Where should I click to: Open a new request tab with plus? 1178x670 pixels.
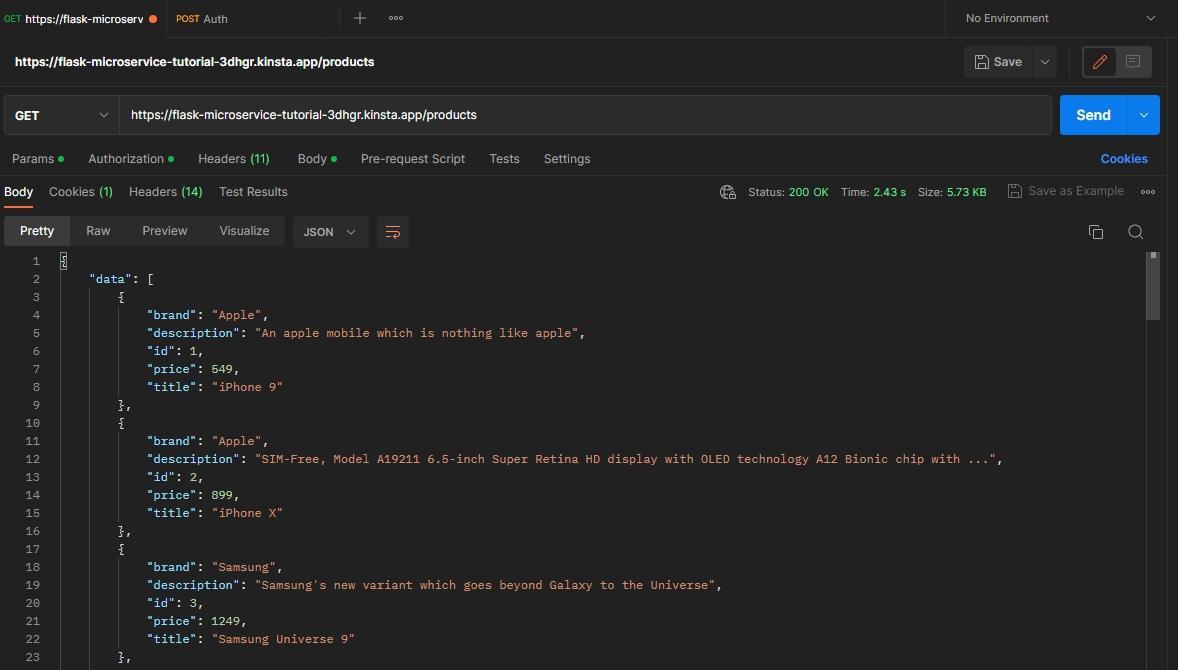359,18
